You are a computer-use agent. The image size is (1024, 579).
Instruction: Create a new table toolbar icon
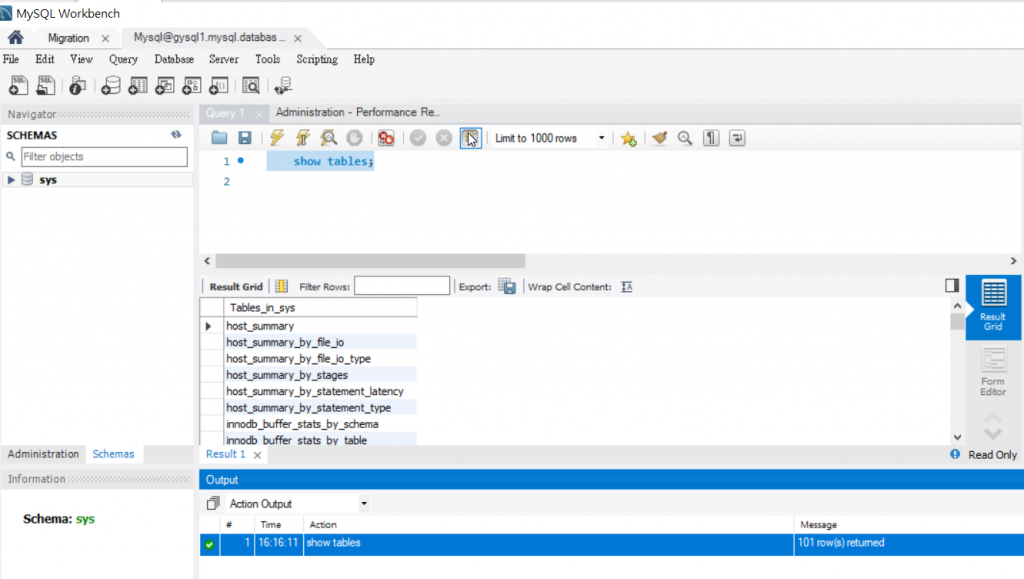pos(138,86)
